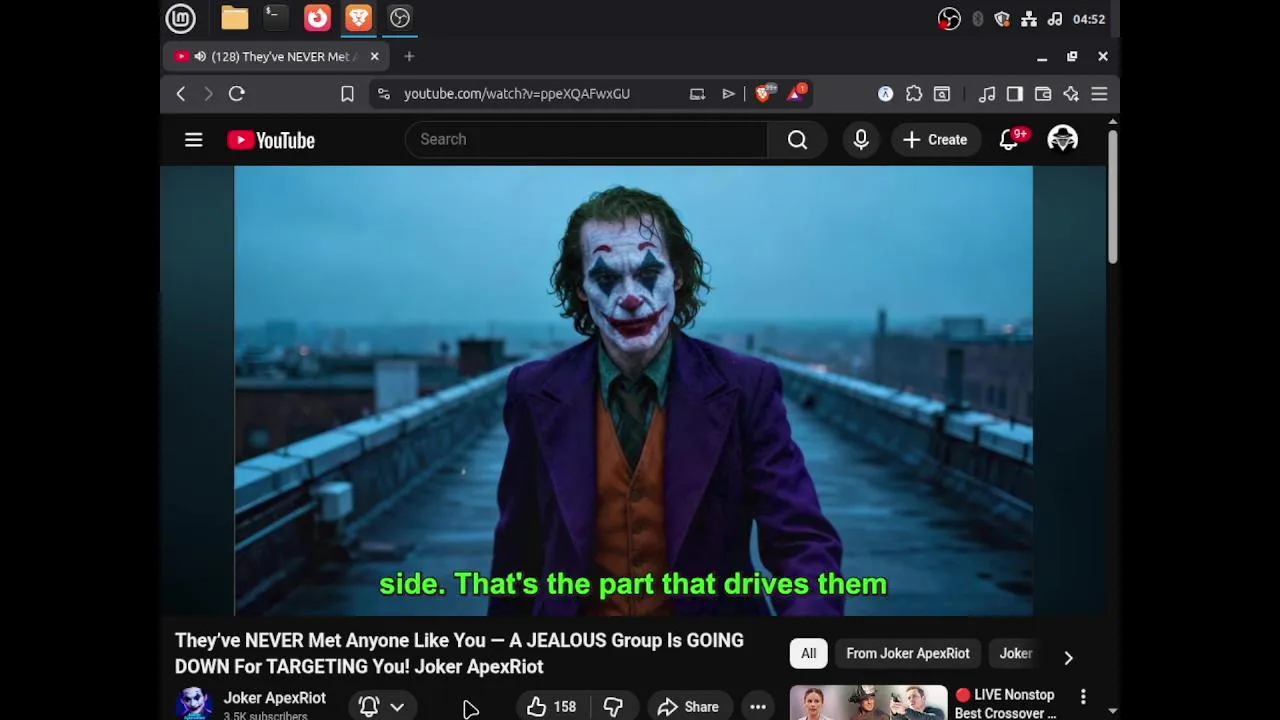Open a new browser tab
The height and width of the screenshot is (720, 1280).
(409, 57)
